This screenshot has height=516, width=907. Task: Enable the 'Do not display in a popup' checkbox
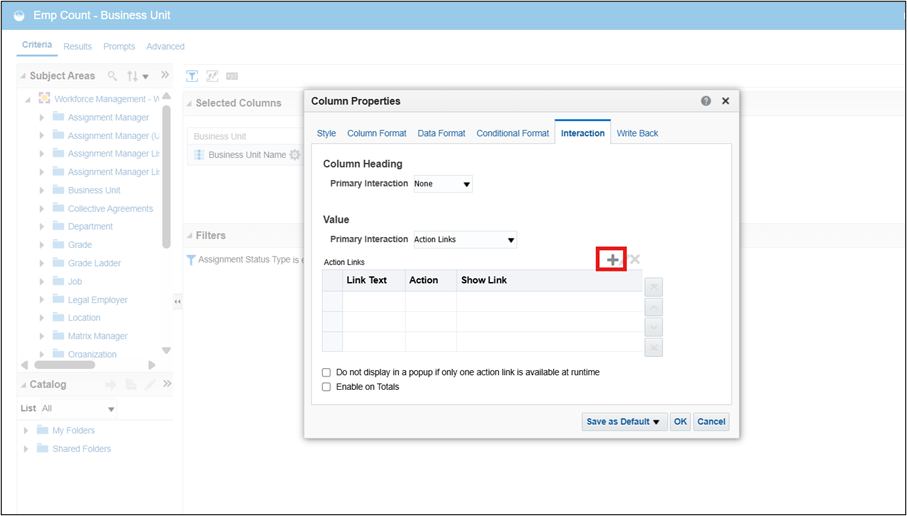click(327, 372)
